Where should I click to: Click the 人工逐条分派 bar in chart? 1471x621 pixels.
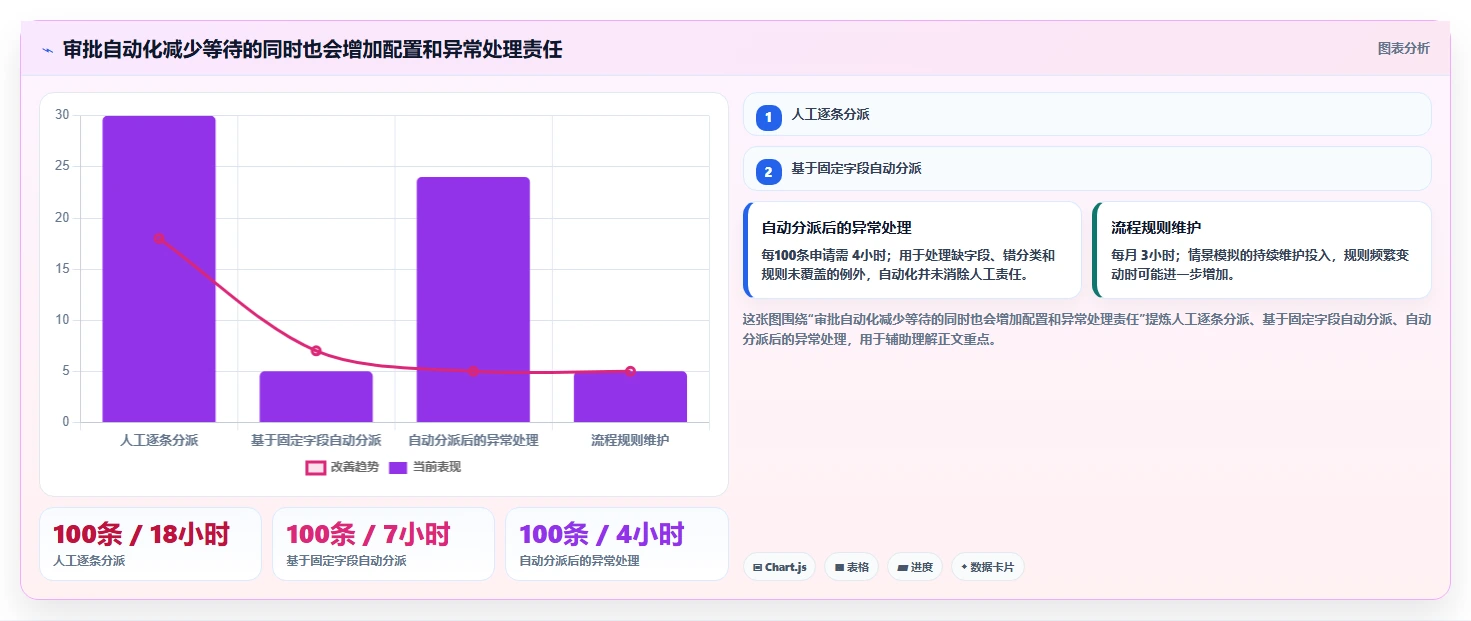point(159,269)
